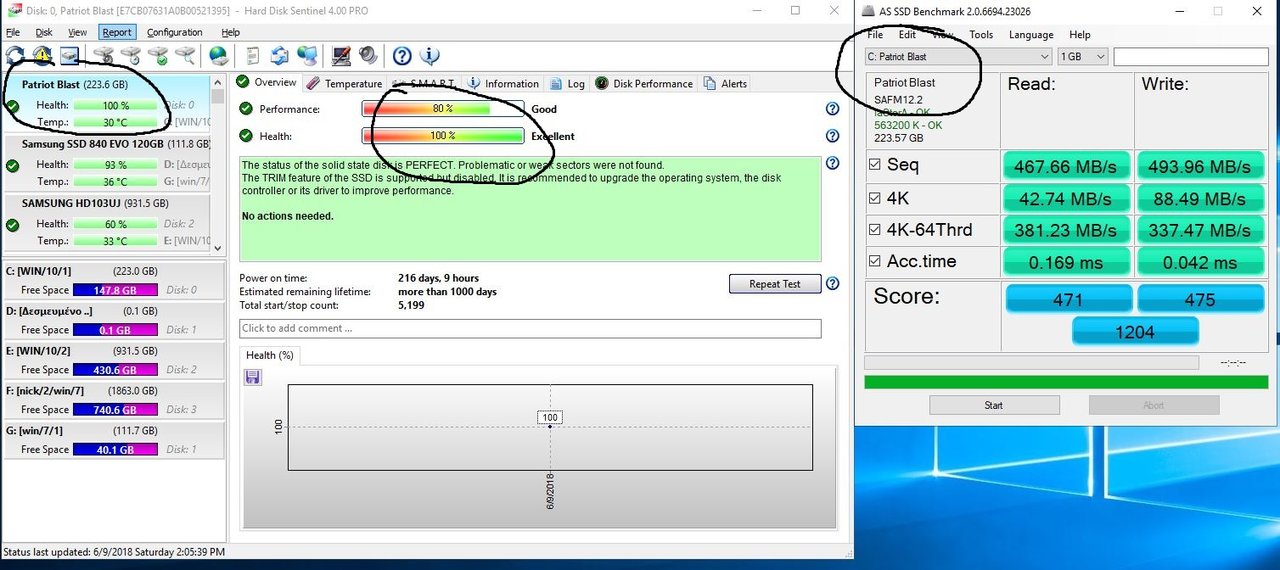Click the monitor with screwdriver configuration icon
1280x570 pixels.
pos(341,56)
